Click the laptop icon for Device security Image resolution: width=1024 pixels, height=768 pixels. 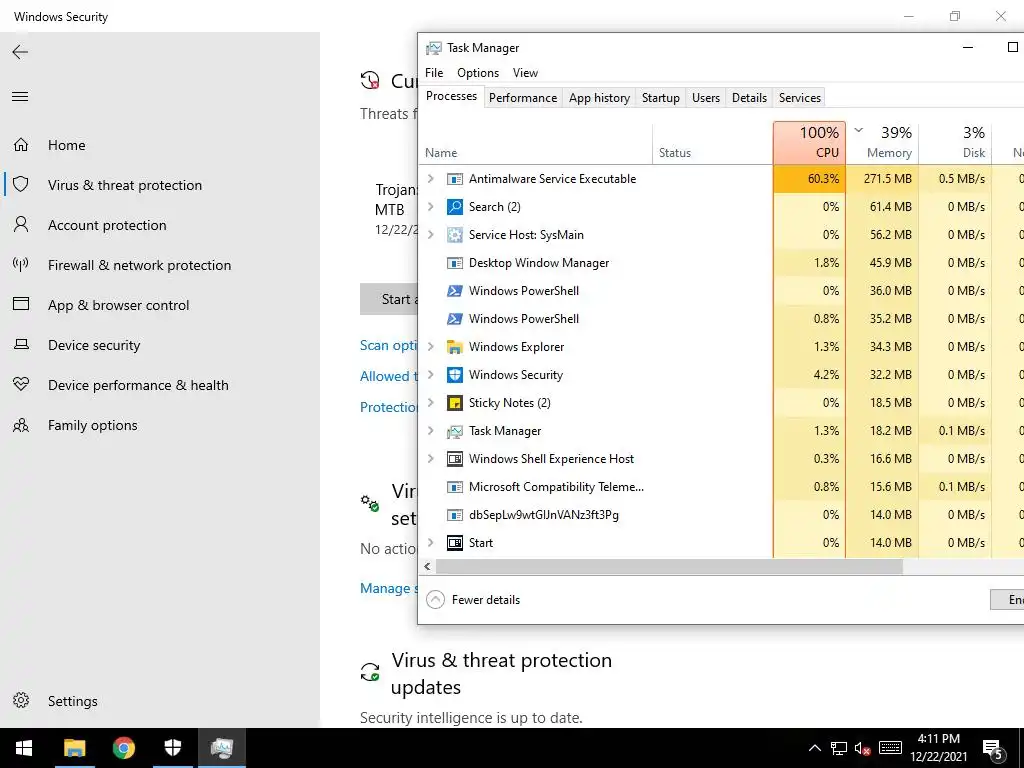click(21, 344)
